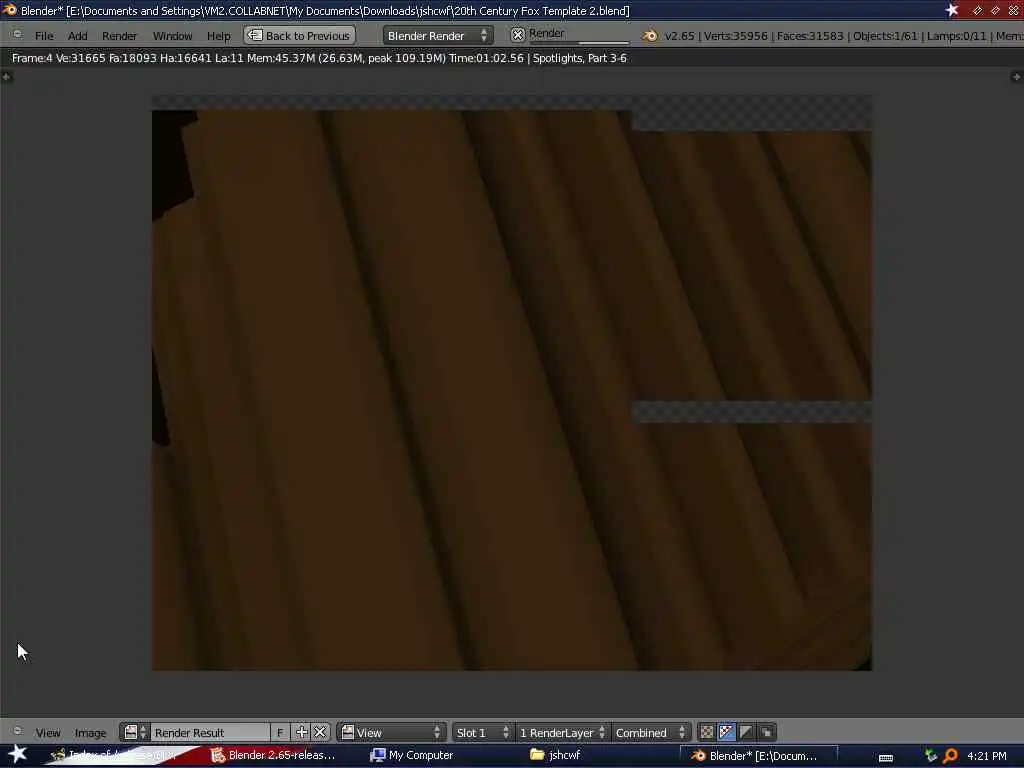Click the network connection tray icon
The width and height of the screenshot is (1024, 768).
[931, 756]
